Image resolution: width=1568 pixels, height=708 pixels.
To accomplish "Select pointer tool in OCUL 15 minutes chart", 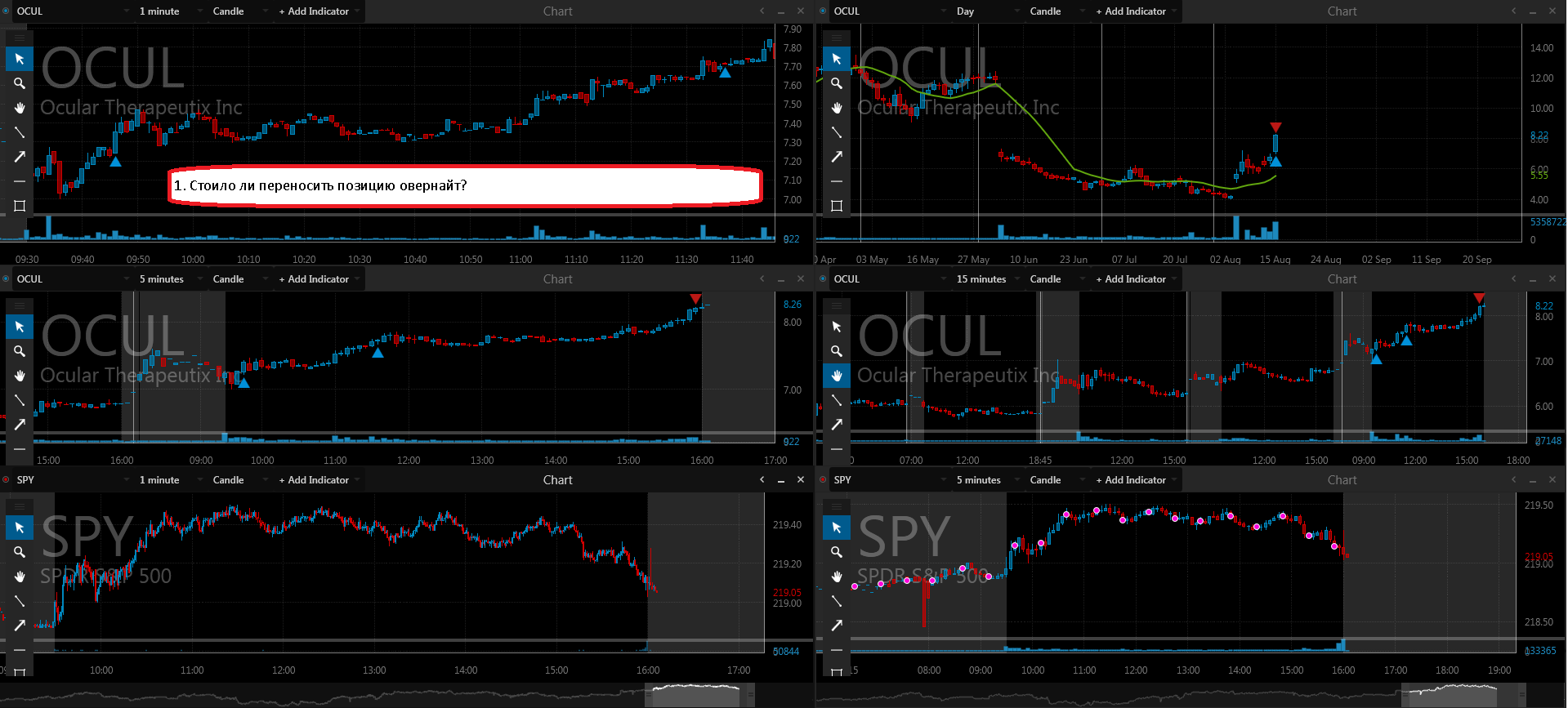I will (x=837, y=327).
